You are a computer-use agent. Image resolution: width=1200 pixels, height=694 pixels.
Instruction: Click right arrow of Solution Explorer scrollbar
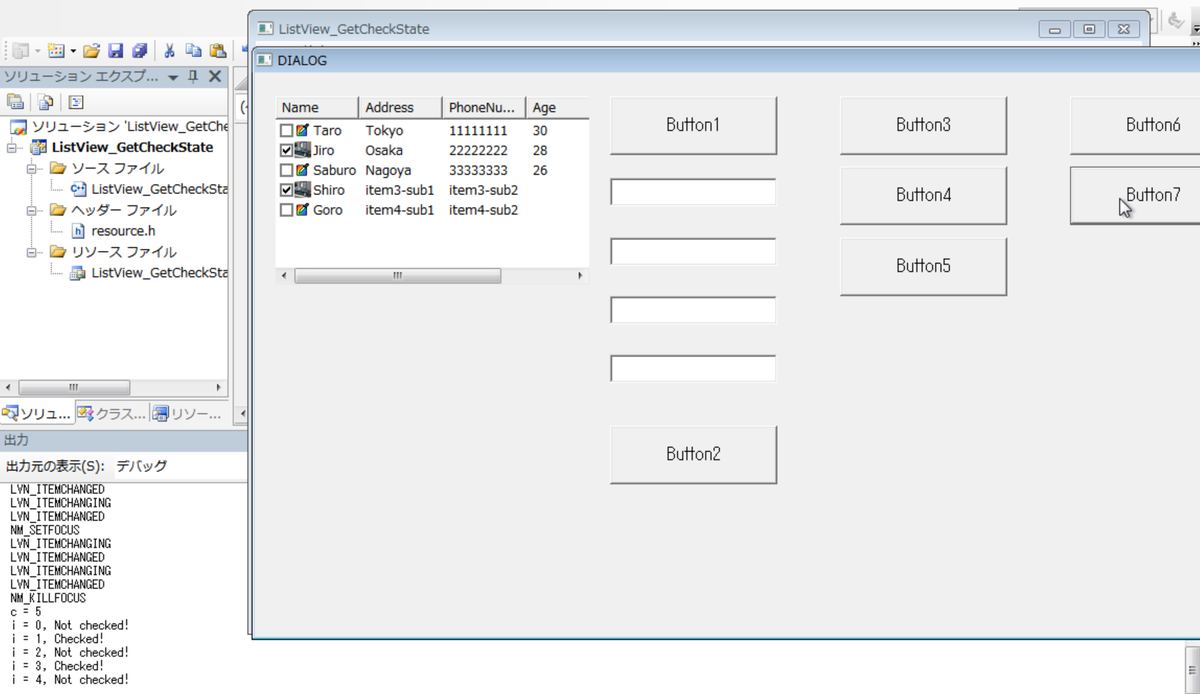click(219, 387)
